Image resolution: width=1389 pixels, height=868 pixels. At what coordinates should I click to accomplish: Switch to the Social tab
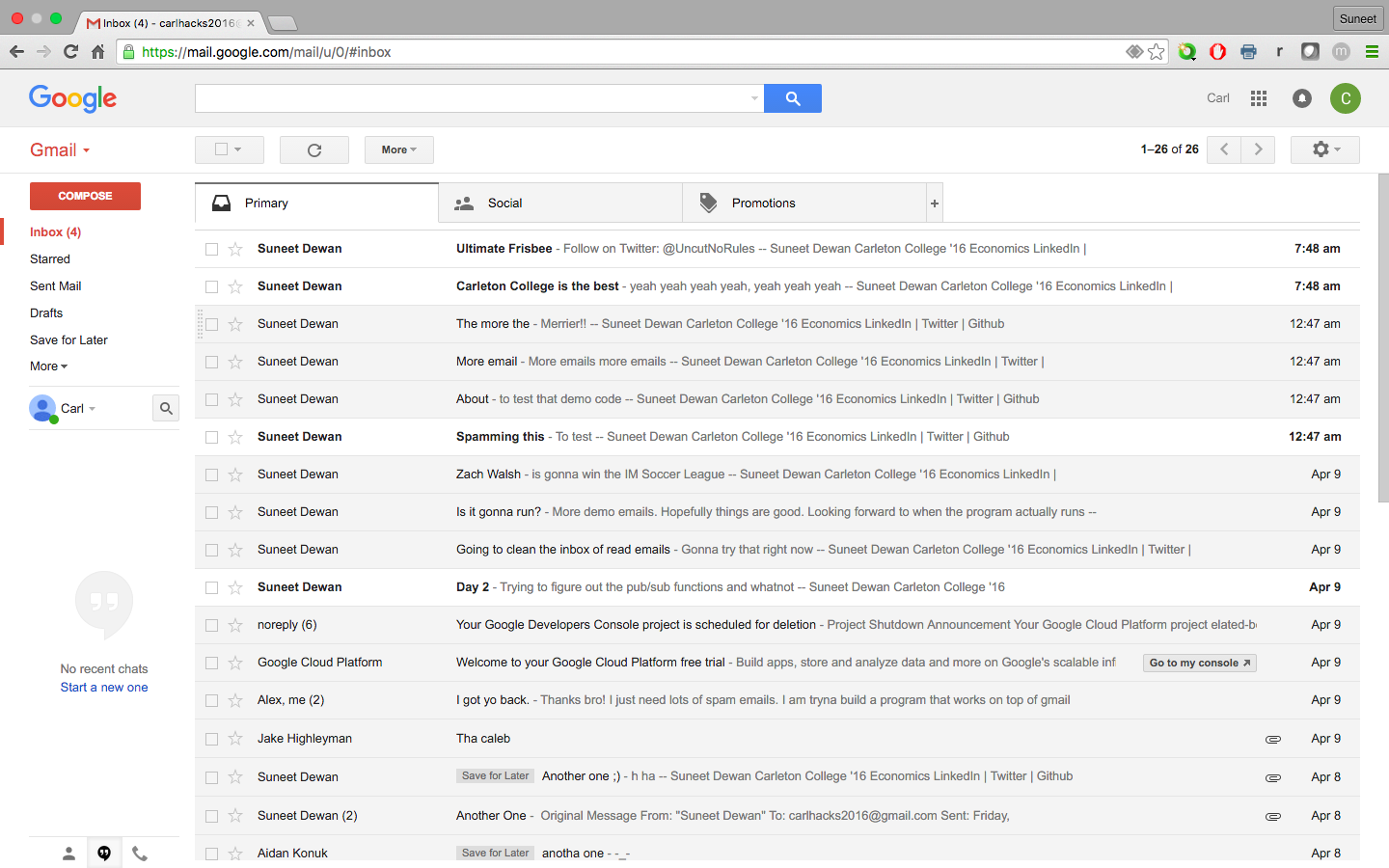(x=560, y=203)
